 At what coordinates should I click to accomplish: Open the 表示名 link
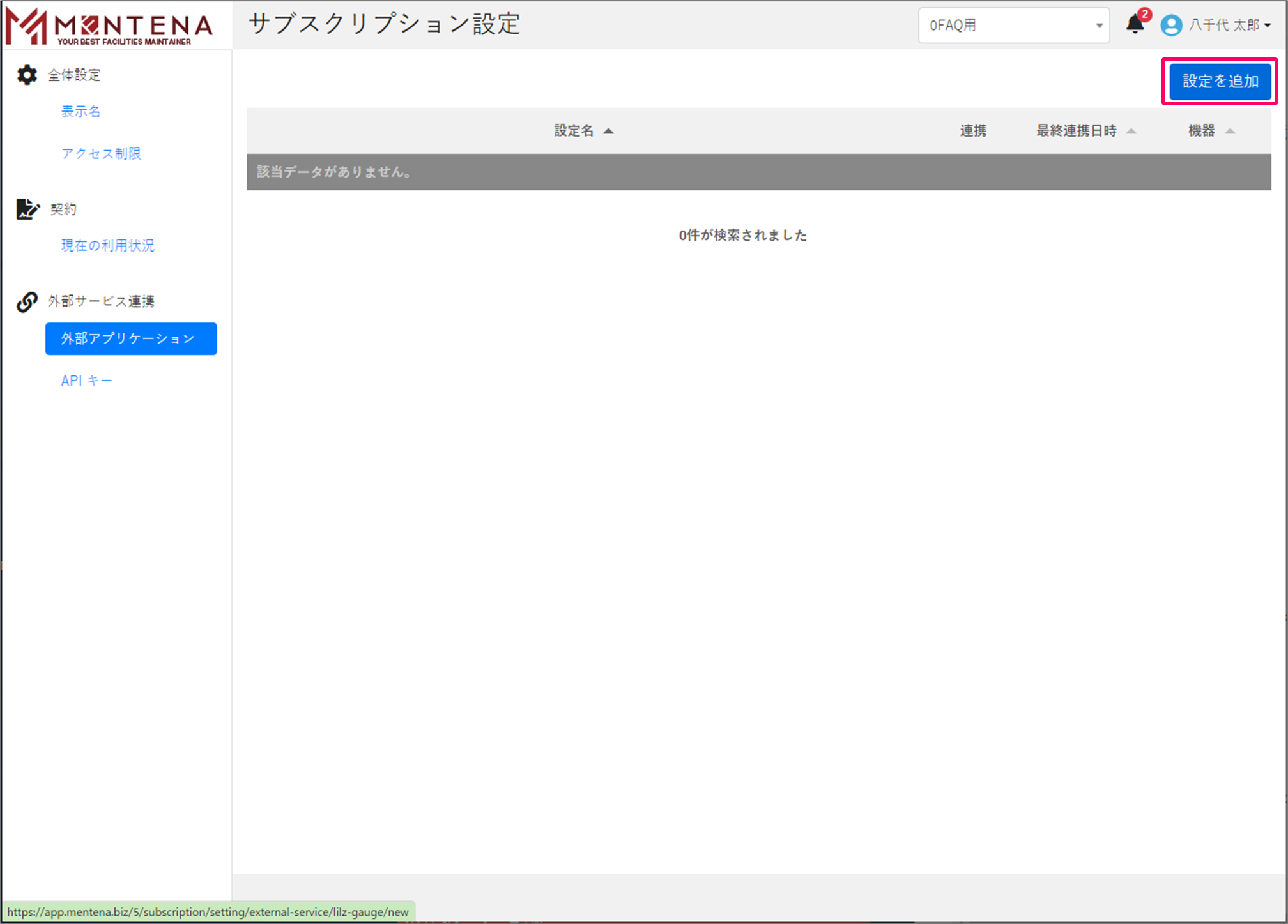(x=80, y=111)
